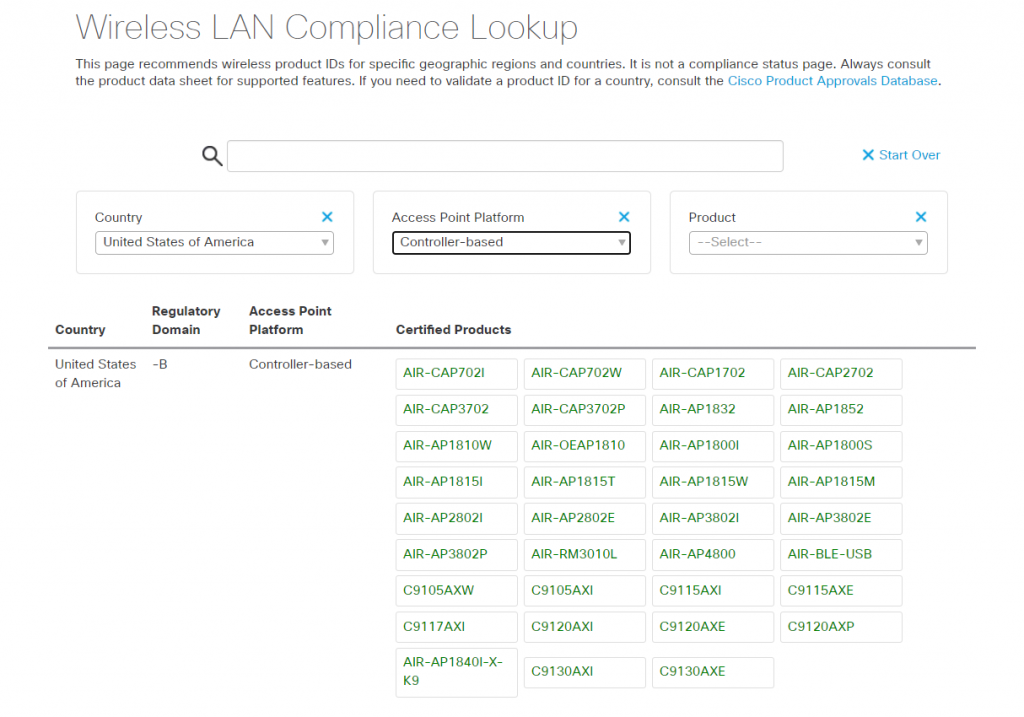Click the -B regulatory domain cell
This screenshot has width=1024, height=717.
click(160, 364)
